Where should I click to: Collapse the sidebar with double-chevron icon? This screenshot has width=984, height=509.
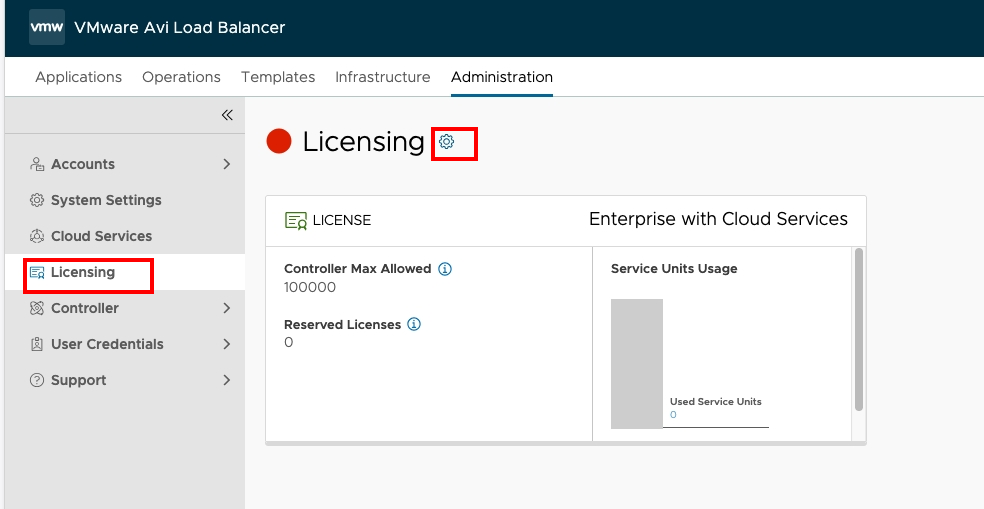click(x=227, y=115)
